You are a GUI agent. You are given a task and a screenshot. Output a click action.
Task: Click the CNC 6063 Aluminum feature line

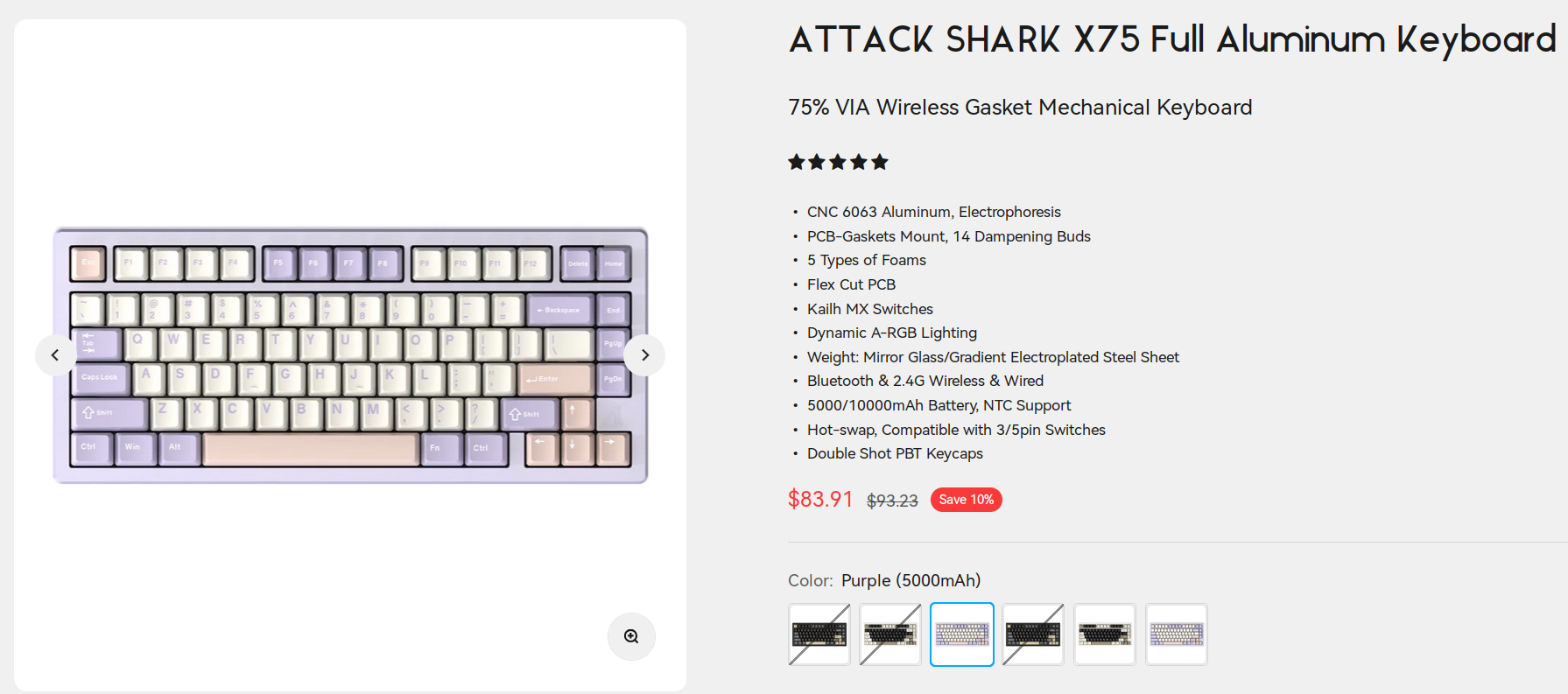933,212
